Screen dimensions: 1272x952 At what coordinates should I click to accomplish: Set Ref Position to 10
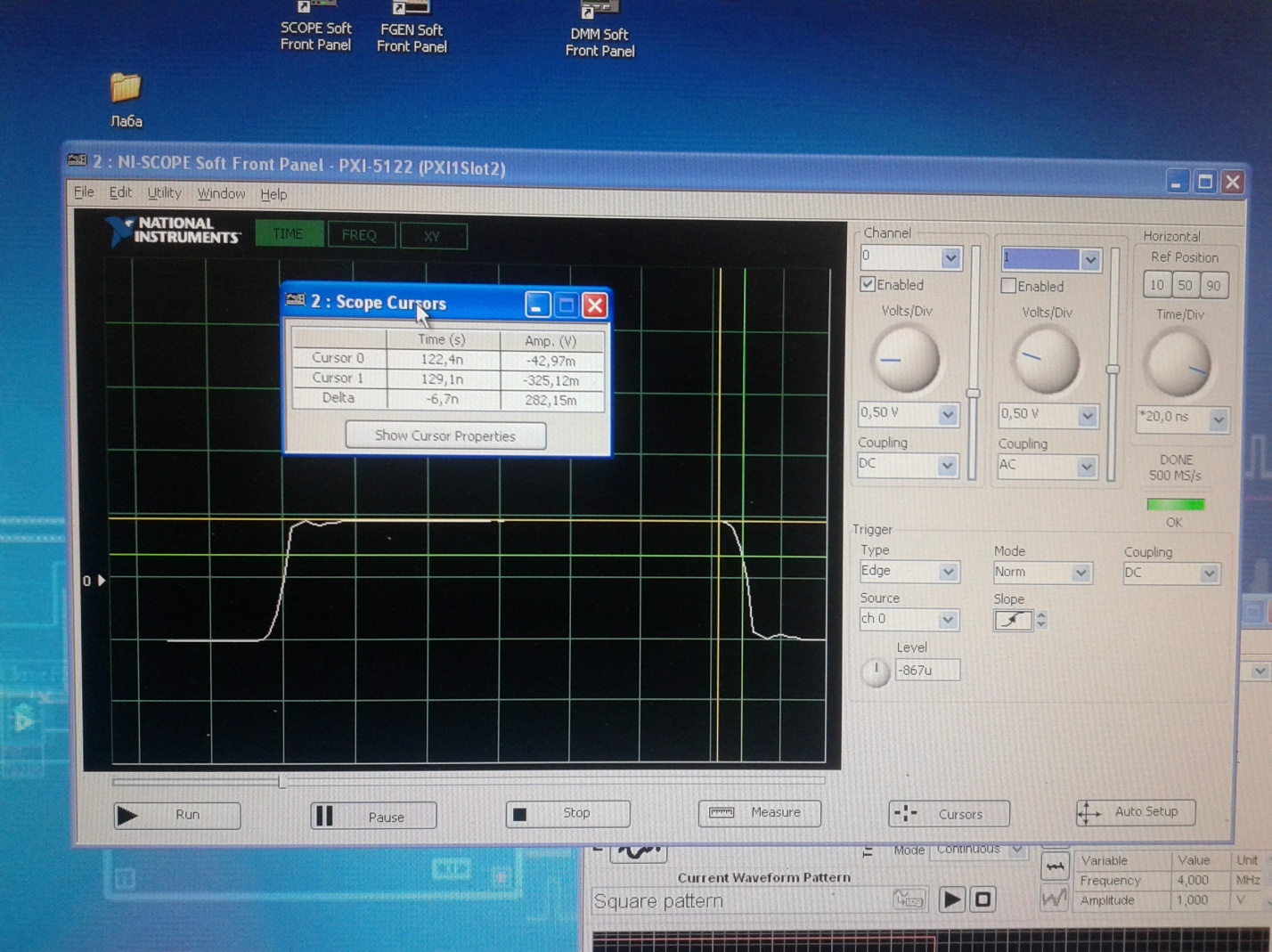click(x=1156, y=285)
